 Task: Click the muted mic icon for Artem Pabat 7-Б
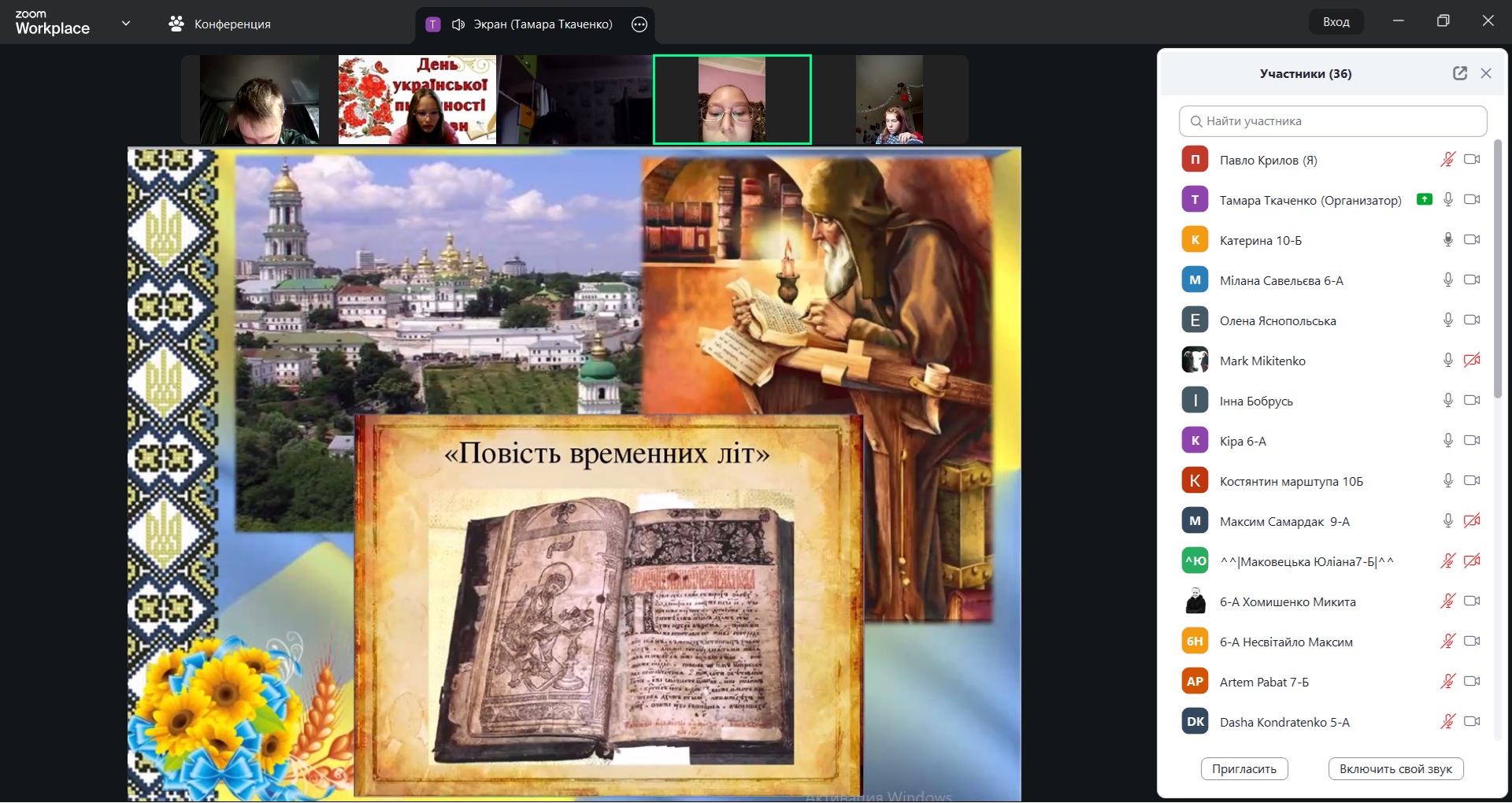(1447, 682)
